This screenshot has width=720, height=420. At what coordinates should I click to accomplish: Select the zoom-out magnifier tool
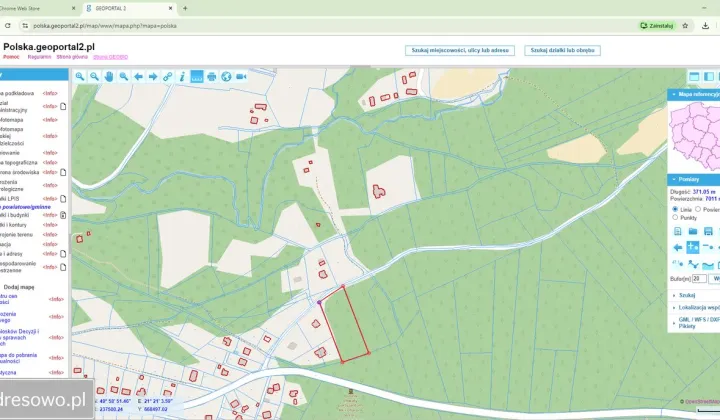(x=94, y=77)
